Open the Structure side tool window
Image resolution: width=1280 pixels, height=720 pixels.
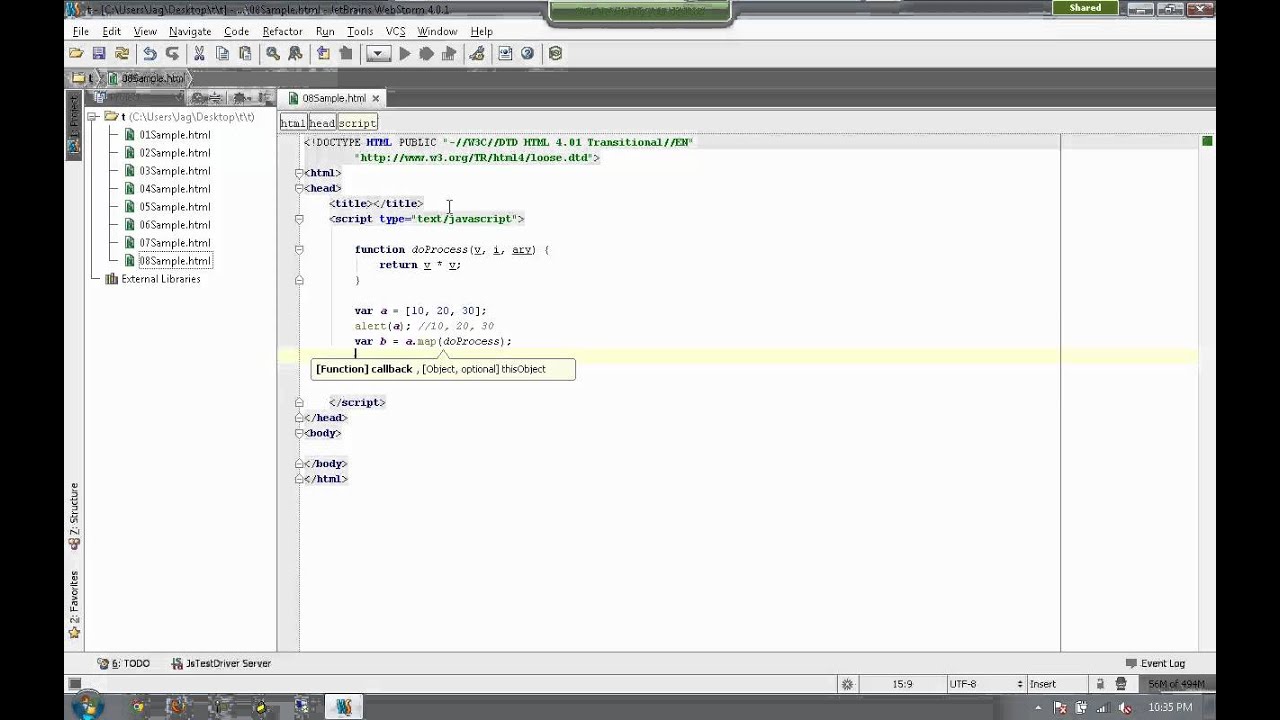(x=74, y=516)
